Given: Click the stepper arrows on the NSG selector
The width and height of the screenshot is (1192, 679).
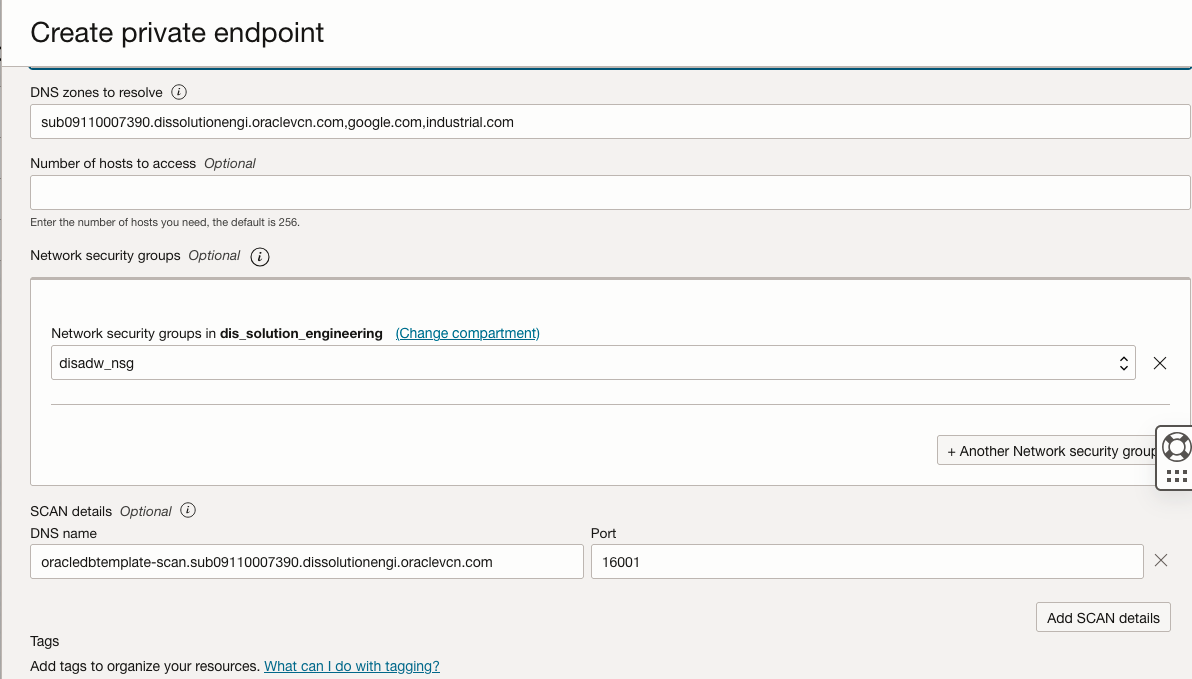Looking at the screenshot, I should coord(1123,362).
